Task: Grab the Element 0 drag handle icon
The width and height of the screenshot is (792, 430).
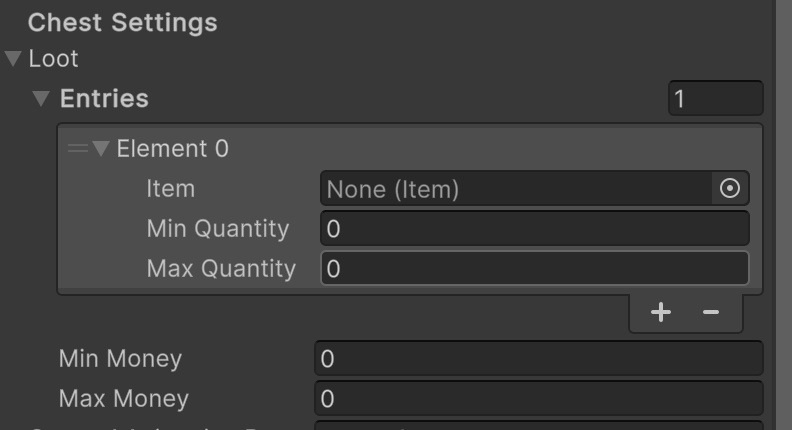Action: [x=77, y=149]
